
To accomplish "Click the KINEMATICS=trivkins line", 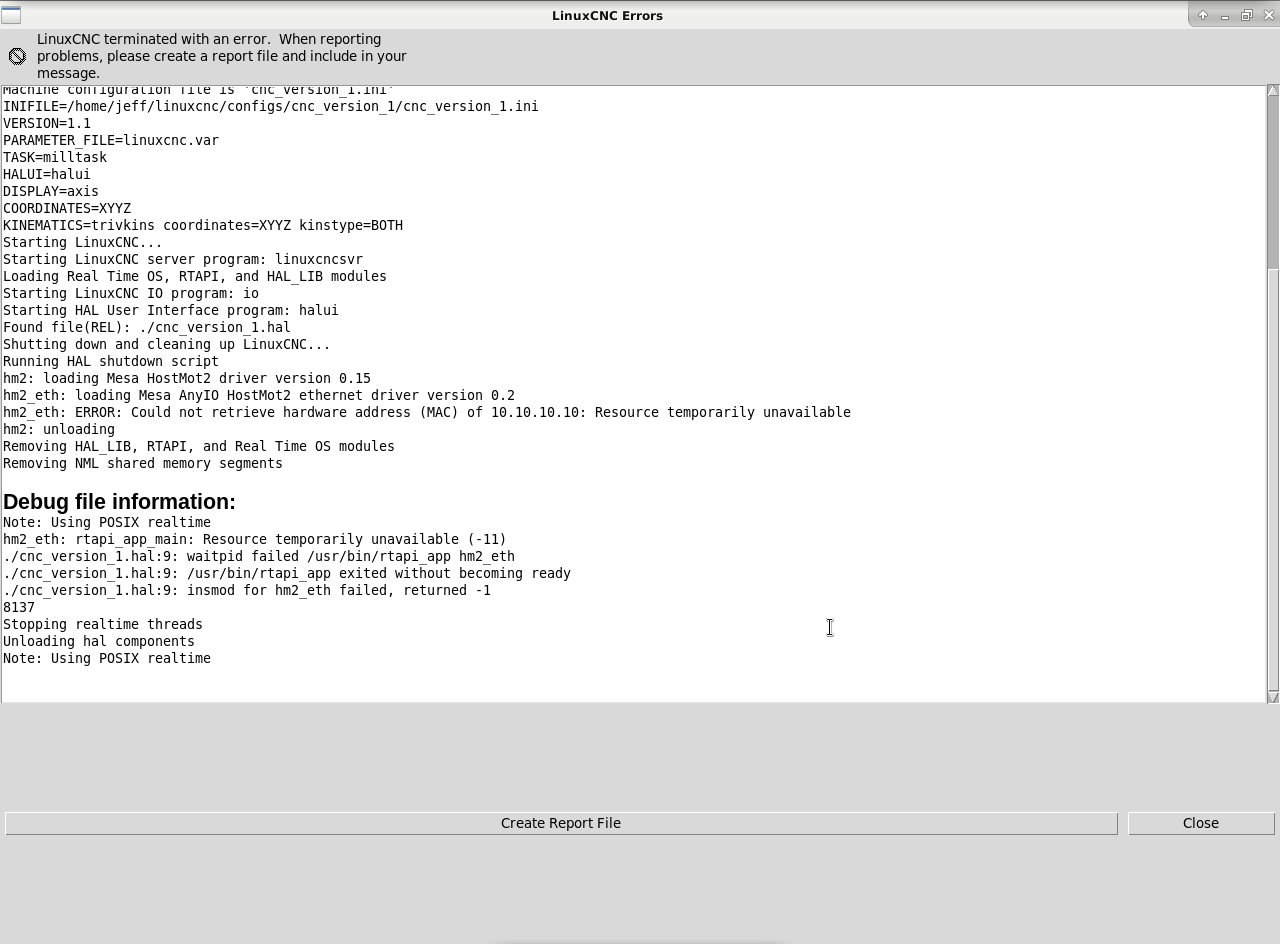I will point(203,225).
